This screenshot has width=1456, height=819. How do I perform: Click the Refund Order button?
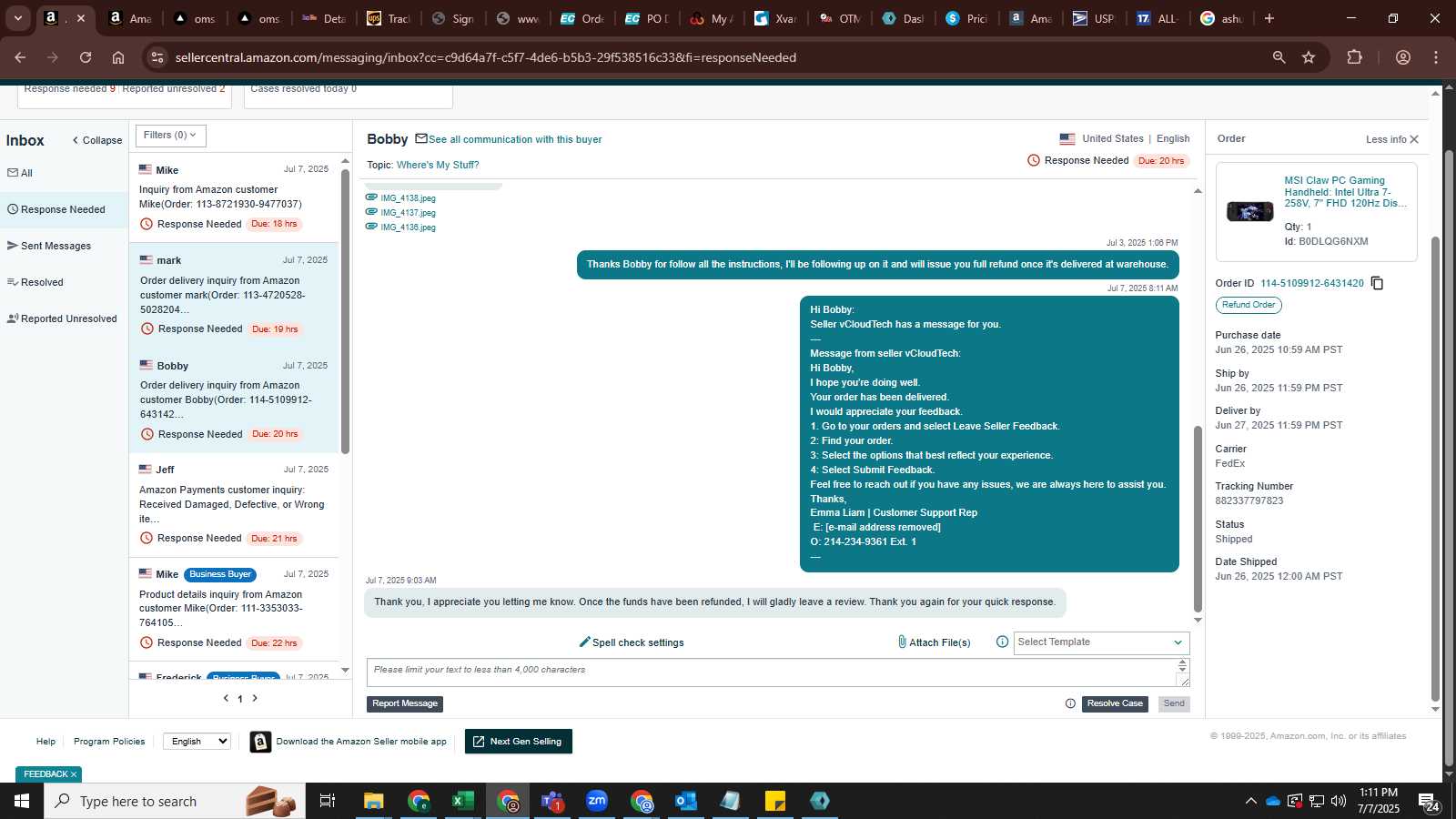coord(1249,305)
